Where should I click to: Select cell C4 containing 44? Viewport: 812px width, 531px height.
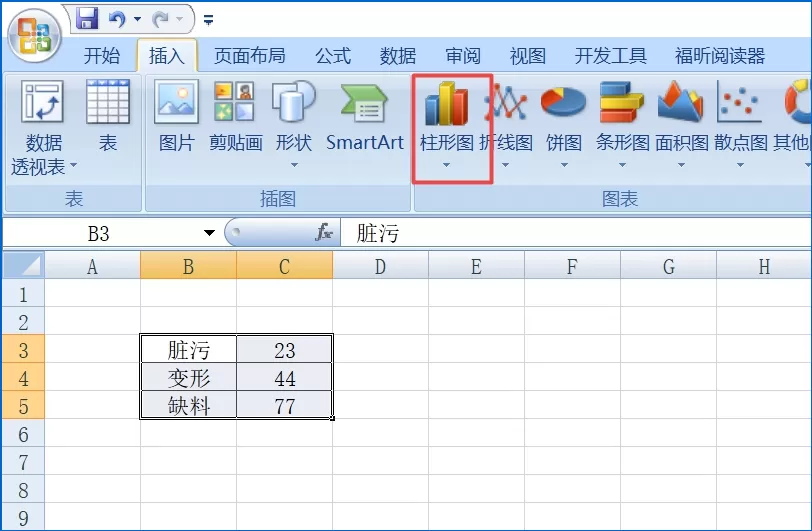285,378
